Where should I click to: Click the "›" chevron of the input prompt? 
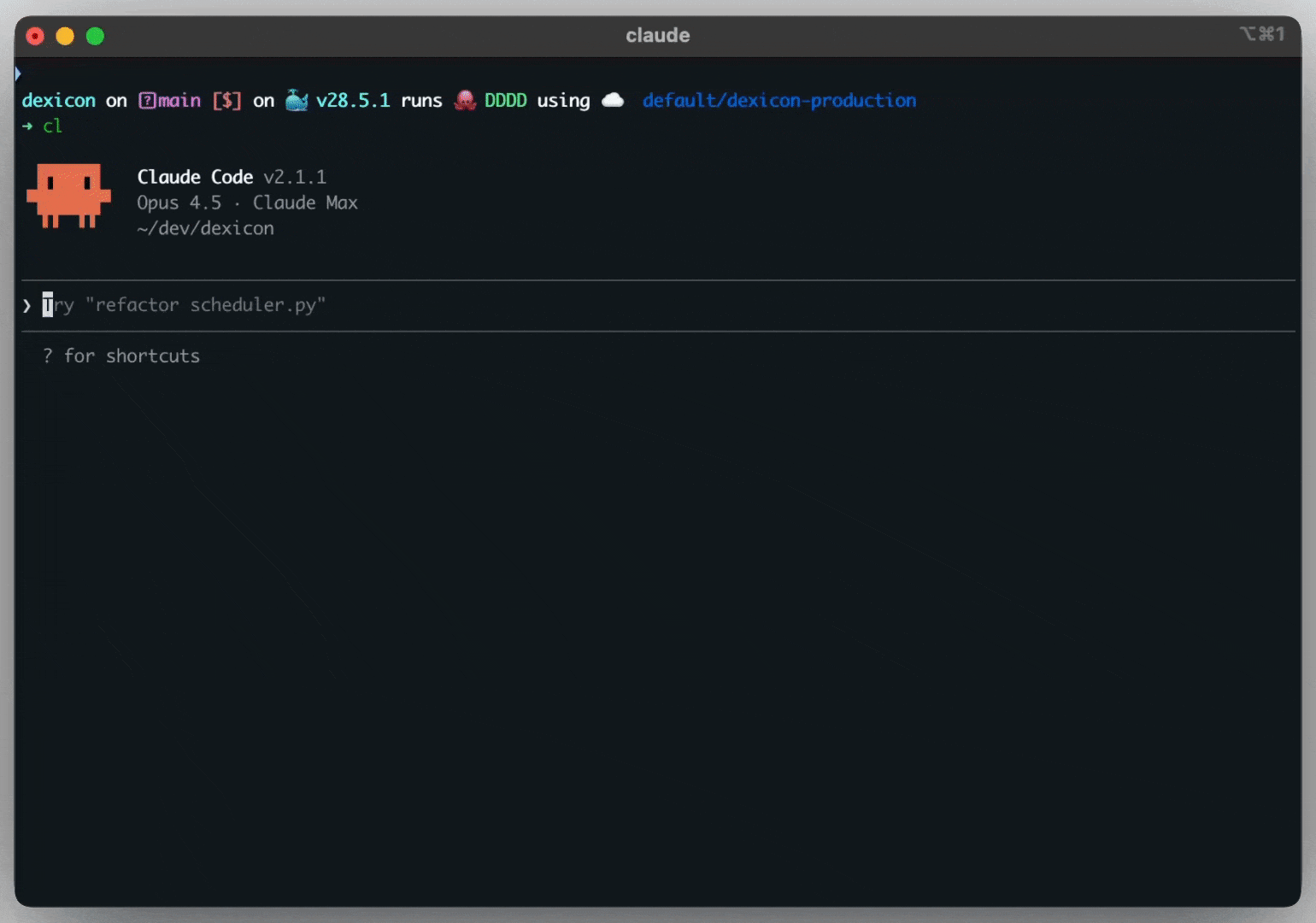26,305
